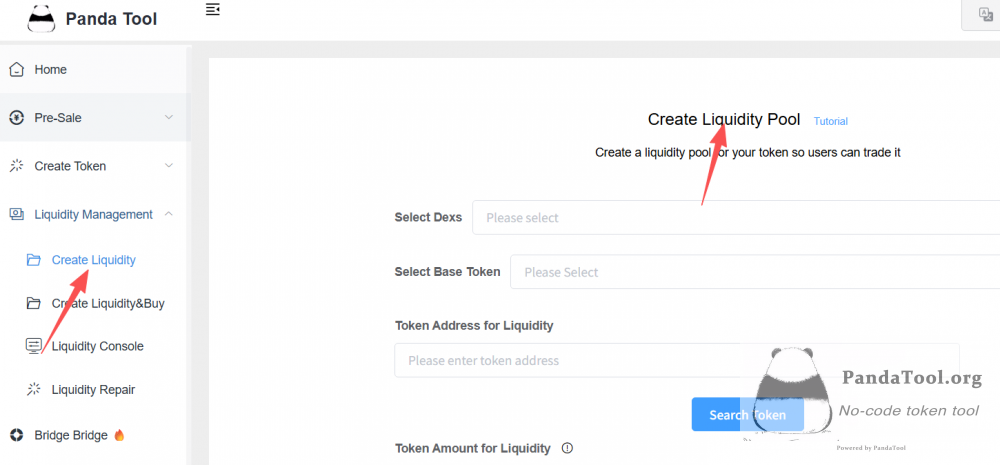
Task: Focus the token address input field
Action: 677,360
